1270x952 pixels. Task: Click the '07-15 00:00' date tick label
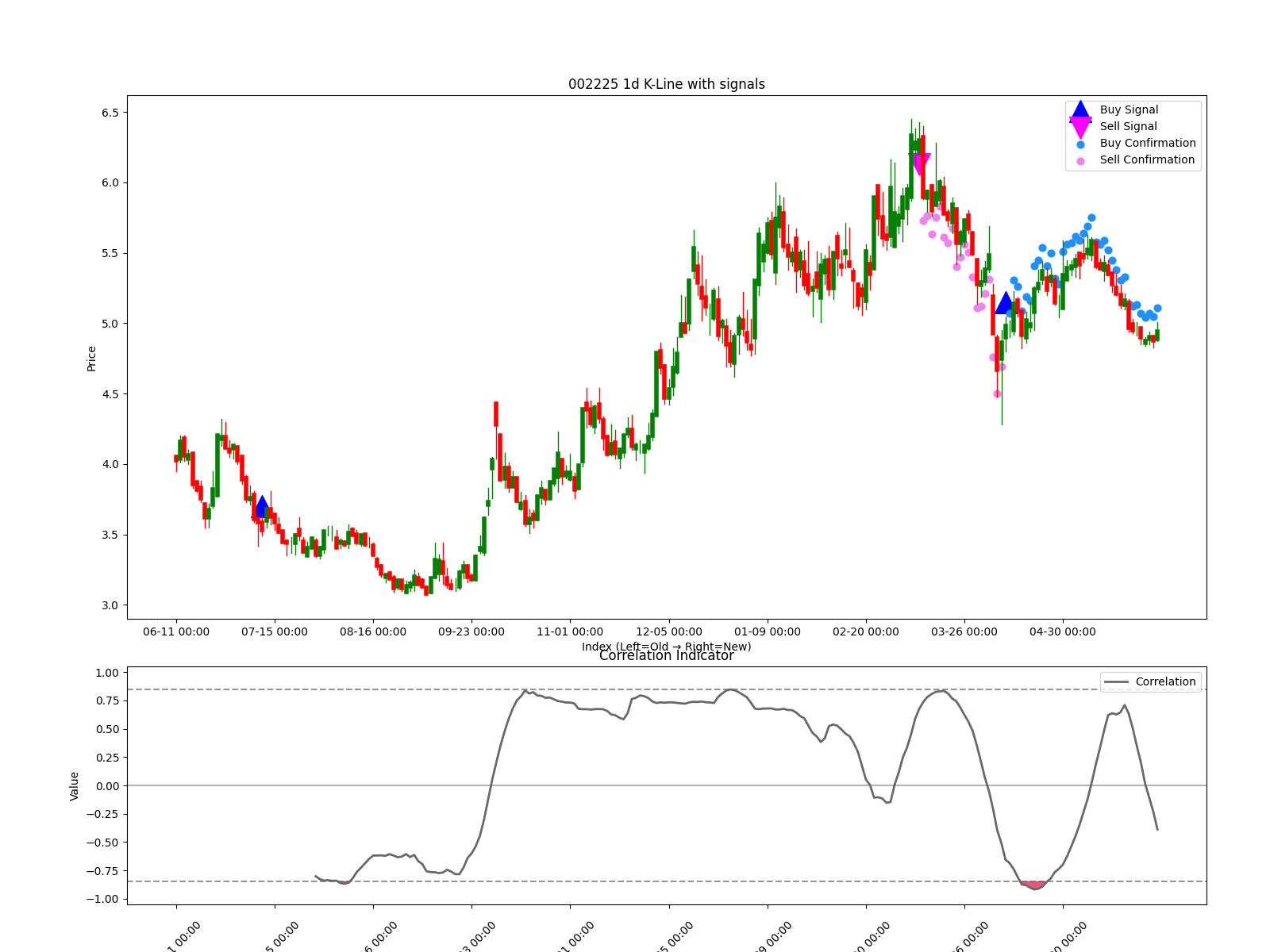(275, 632)
